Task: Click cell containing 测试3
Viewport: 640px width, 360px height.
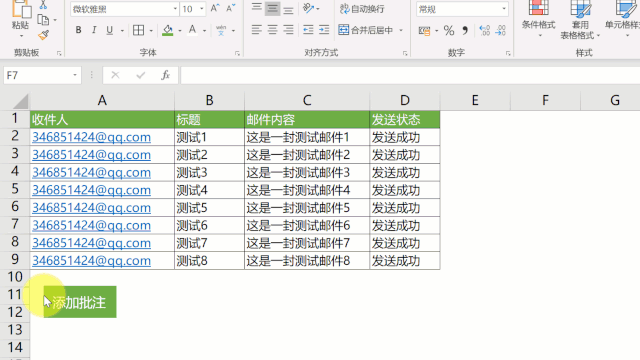Action: tap(209, 173)
